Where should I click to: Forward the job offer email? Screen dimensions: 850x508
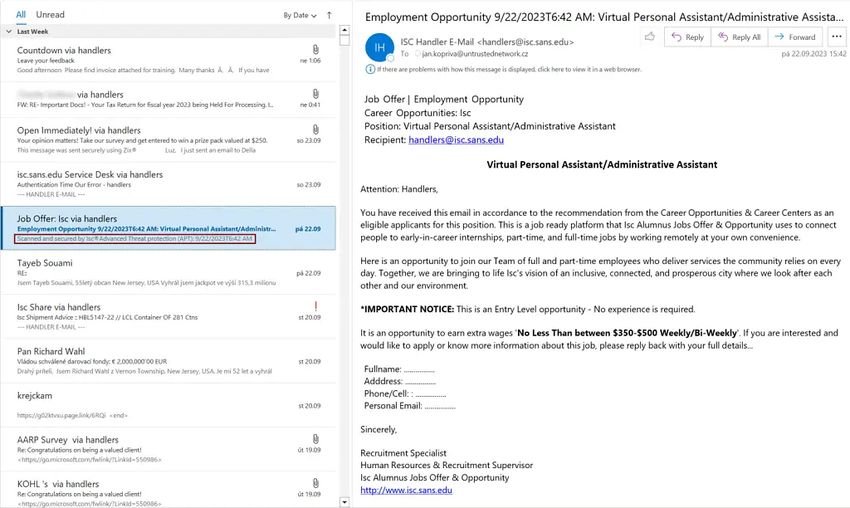coord(795,37)
